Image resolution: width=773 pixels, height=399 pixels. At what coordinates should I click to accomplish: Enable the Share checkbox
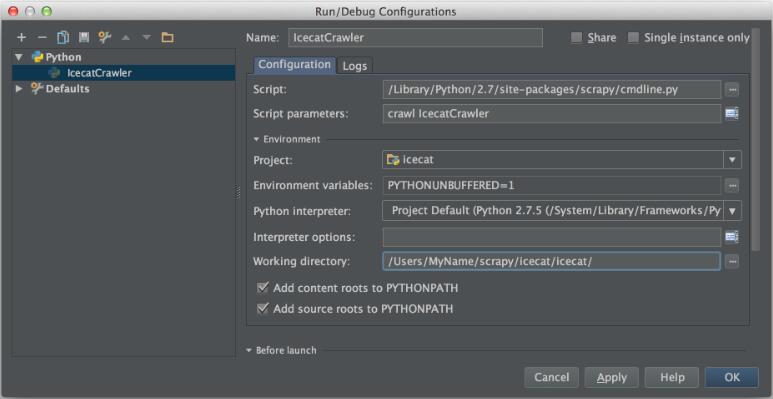tap(576, 38)
